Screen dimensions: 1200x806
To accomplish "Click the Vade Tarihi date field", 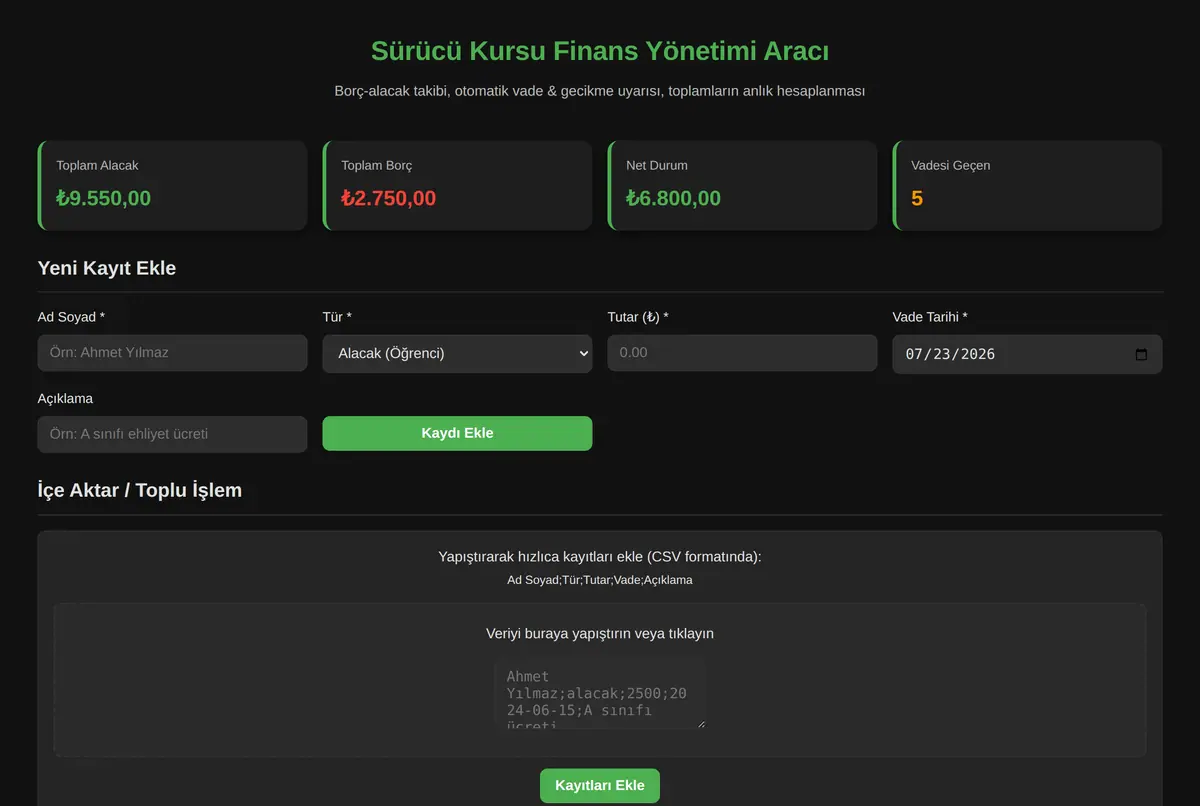I will [1027, 354].
